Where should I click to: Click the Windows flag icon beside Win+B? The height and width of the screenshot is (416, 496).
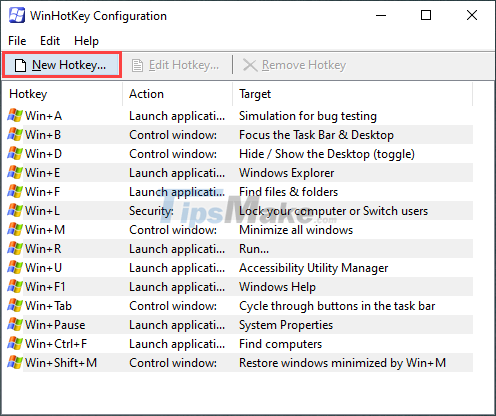tap(15, 135)
